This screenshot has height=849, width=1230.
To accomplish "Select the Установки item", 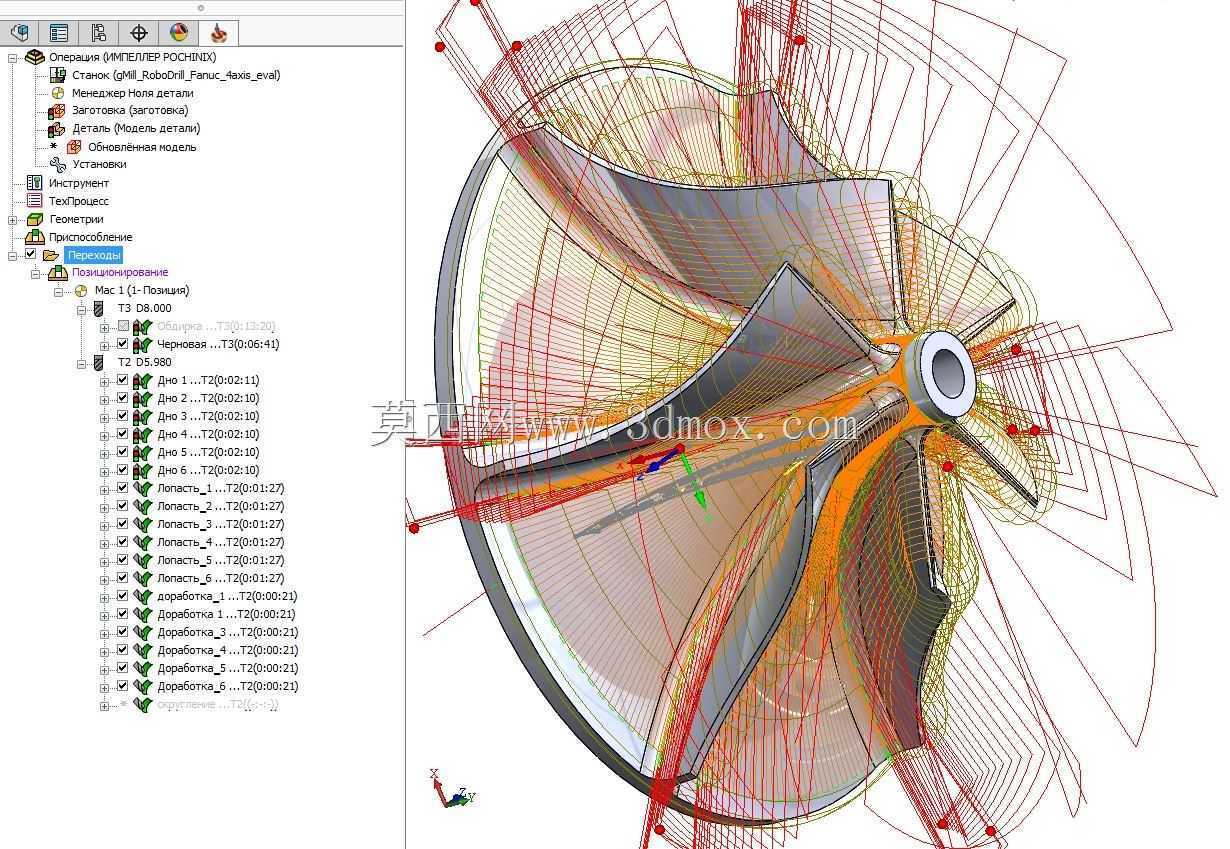I will (99, 164).
